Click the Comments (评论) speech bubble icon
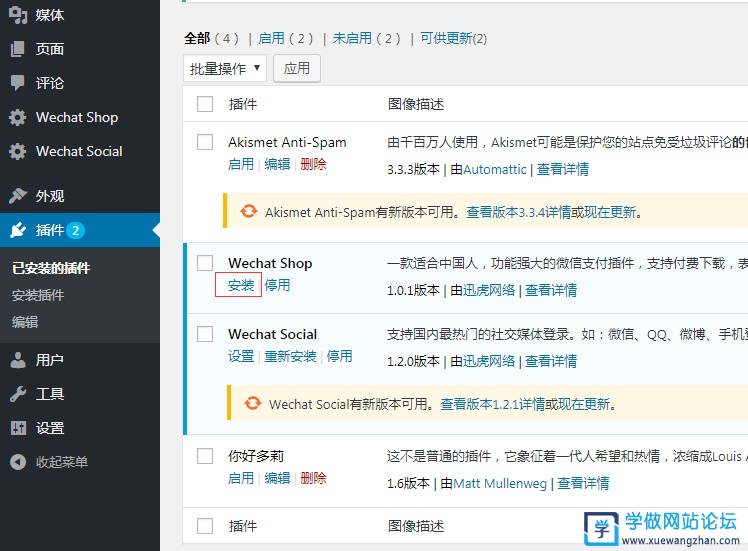The height and width of the screenshot is (551, 748). pos(17,83)
